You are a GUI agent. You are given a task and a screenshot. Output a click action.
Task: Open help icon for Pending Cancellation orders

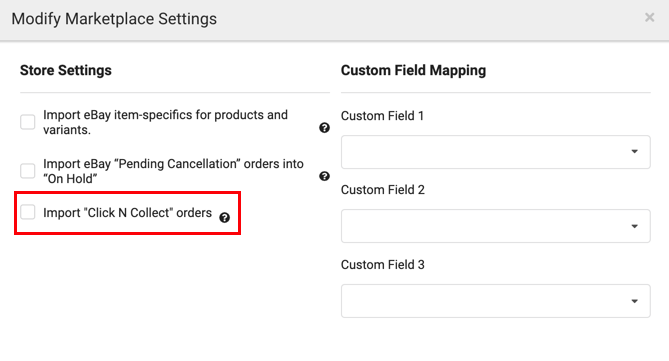[324, 176]
